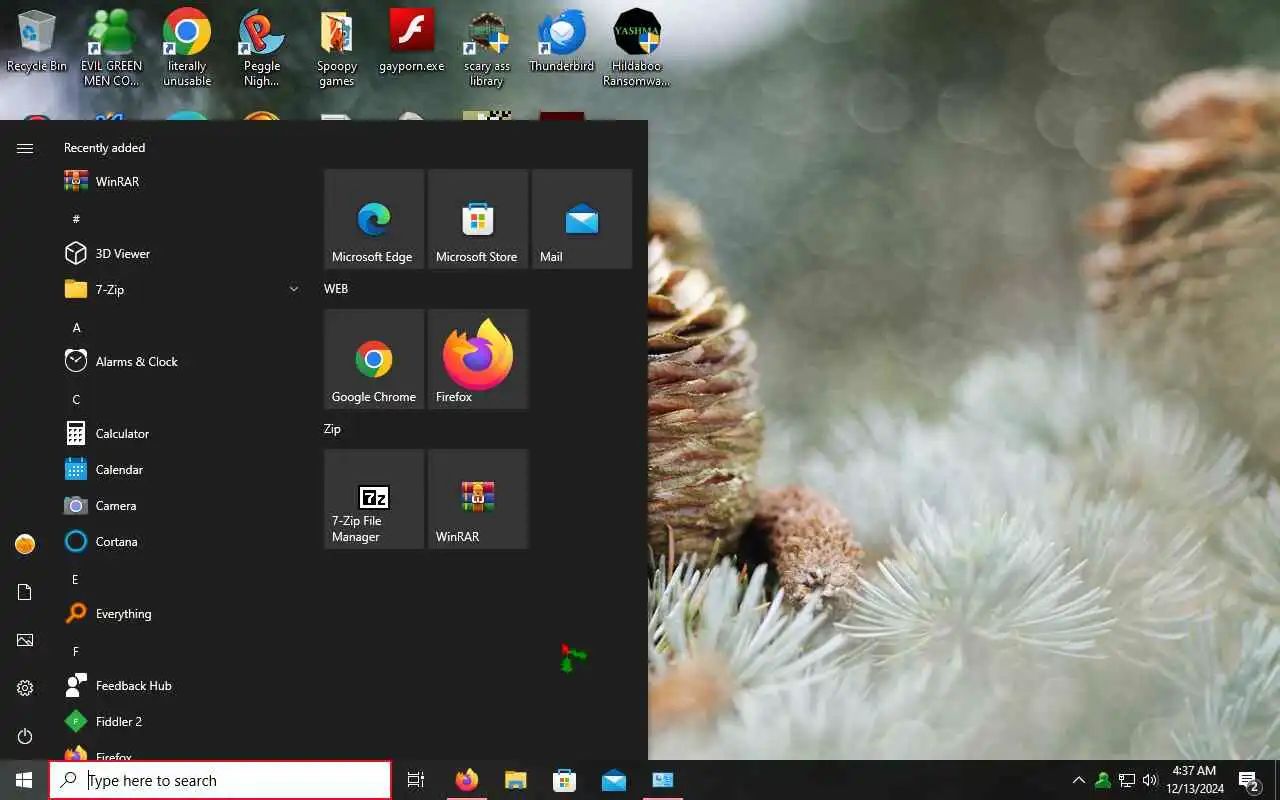Open the Calendar app
1280x800 pixels.
[x=182, y=470]
